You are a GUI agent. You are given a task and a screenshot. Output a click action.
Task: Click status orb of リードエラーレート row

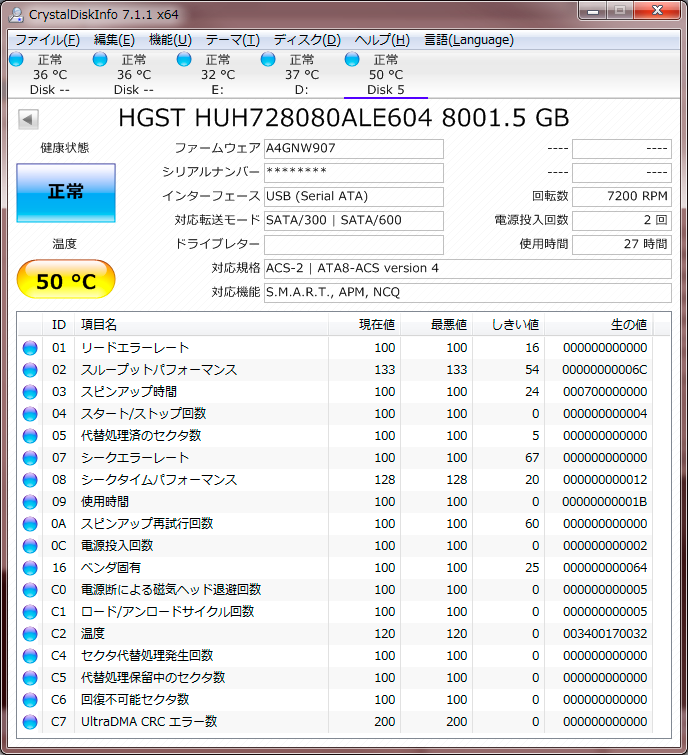(30, 348)
